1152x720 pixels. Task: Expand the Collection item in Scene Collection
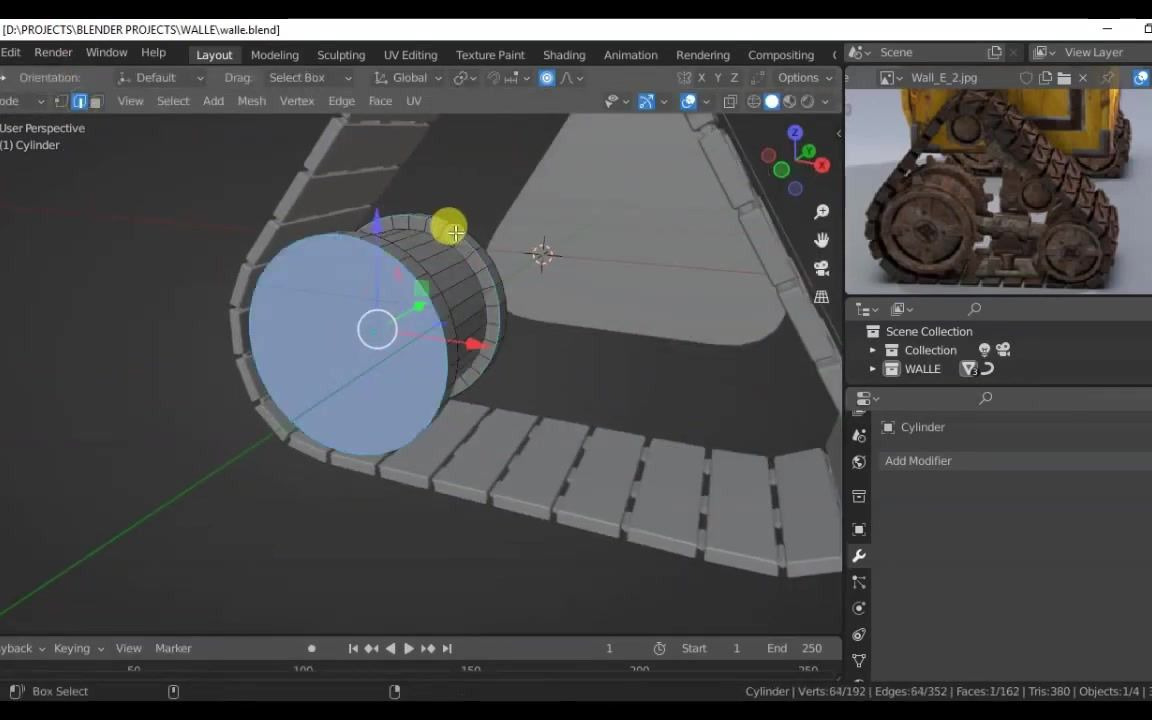click(x=873, y=349)
